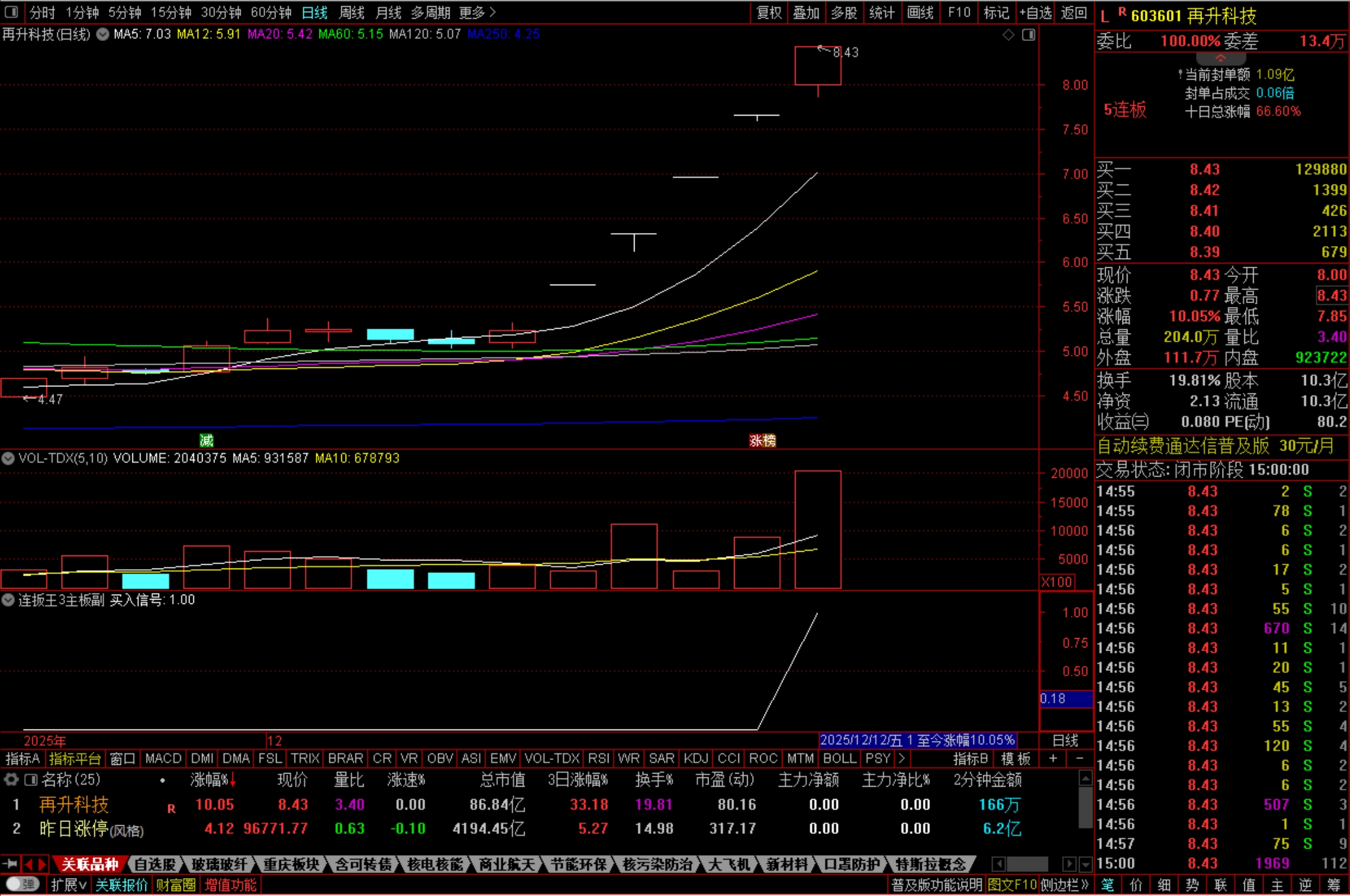Click the gear settings icon beside 名称
1350x896 pixels.
coord(11,779)
